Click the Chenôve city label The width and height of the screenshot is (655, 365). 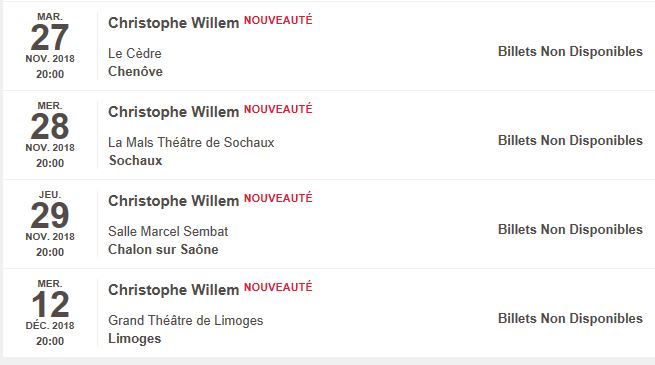pos(135,71)
